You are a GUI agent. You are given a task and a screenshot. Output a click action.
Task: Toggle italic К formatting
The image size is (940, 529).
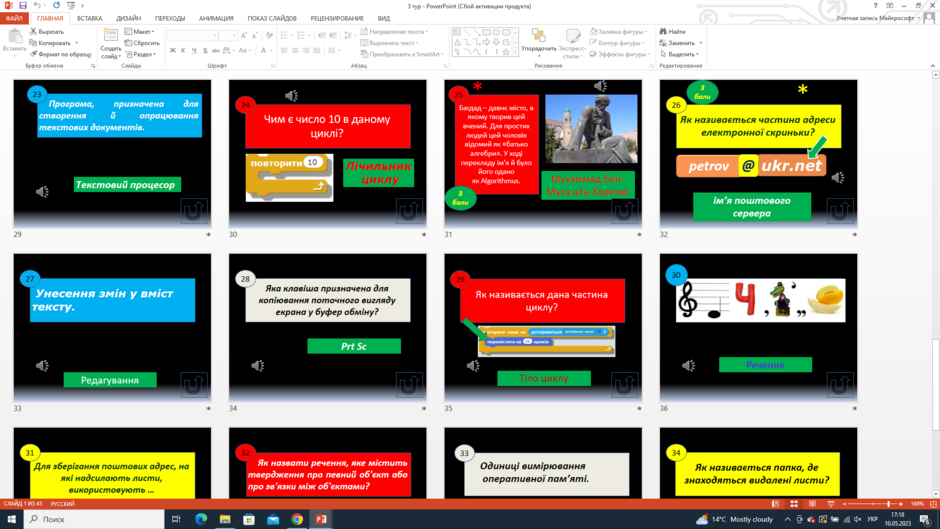coord(183,51)
